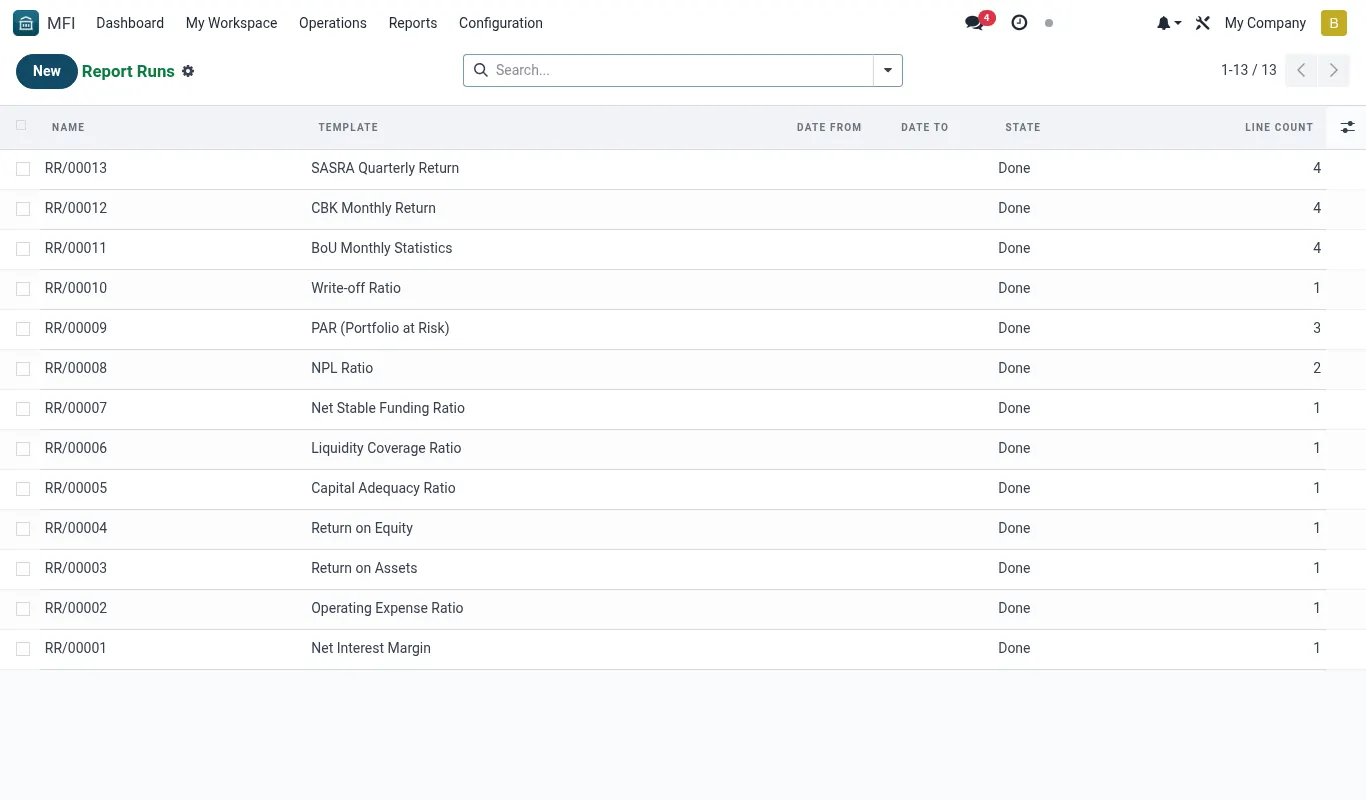Go to next page arrow
Image resolution: width=1366 pixels, height=800 pixels.
1334,70
